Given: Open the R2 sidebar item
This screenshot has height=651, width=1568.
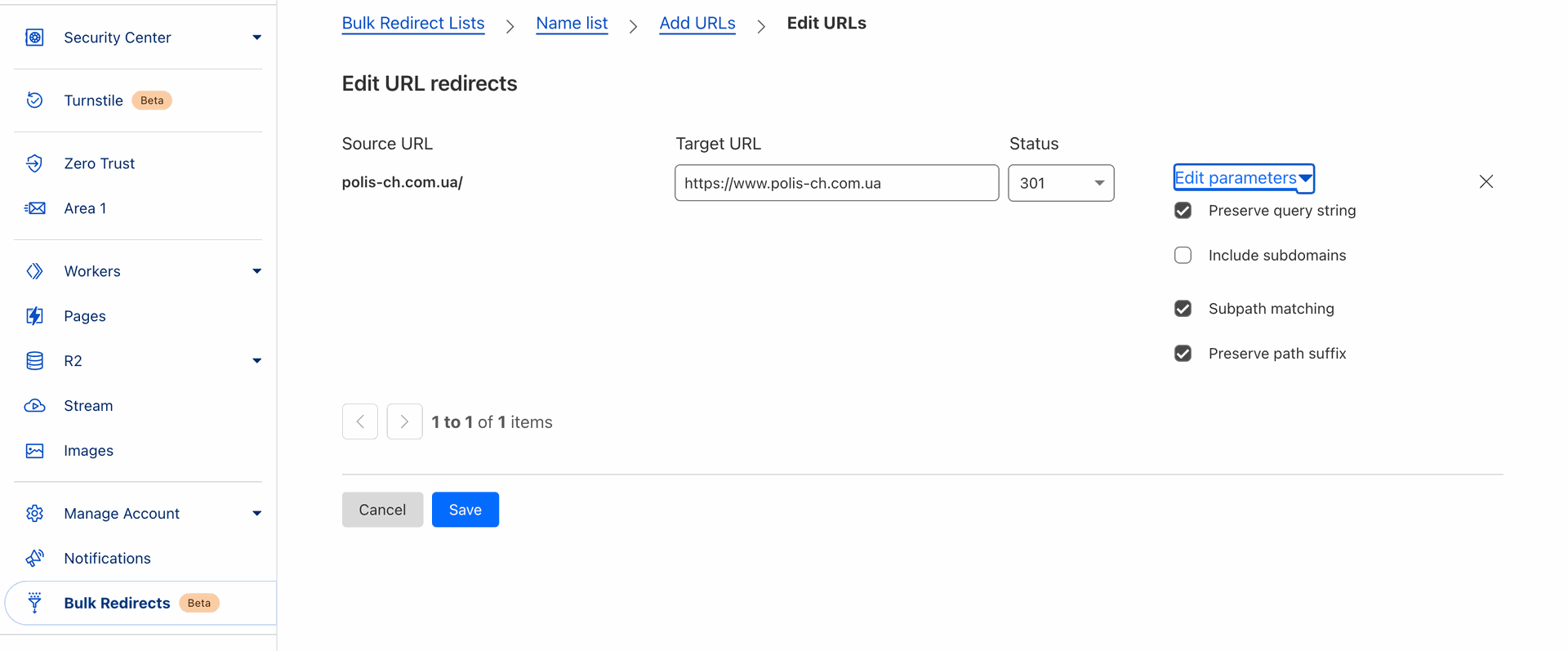Looking at the screenshot, I should click(73, 361).
